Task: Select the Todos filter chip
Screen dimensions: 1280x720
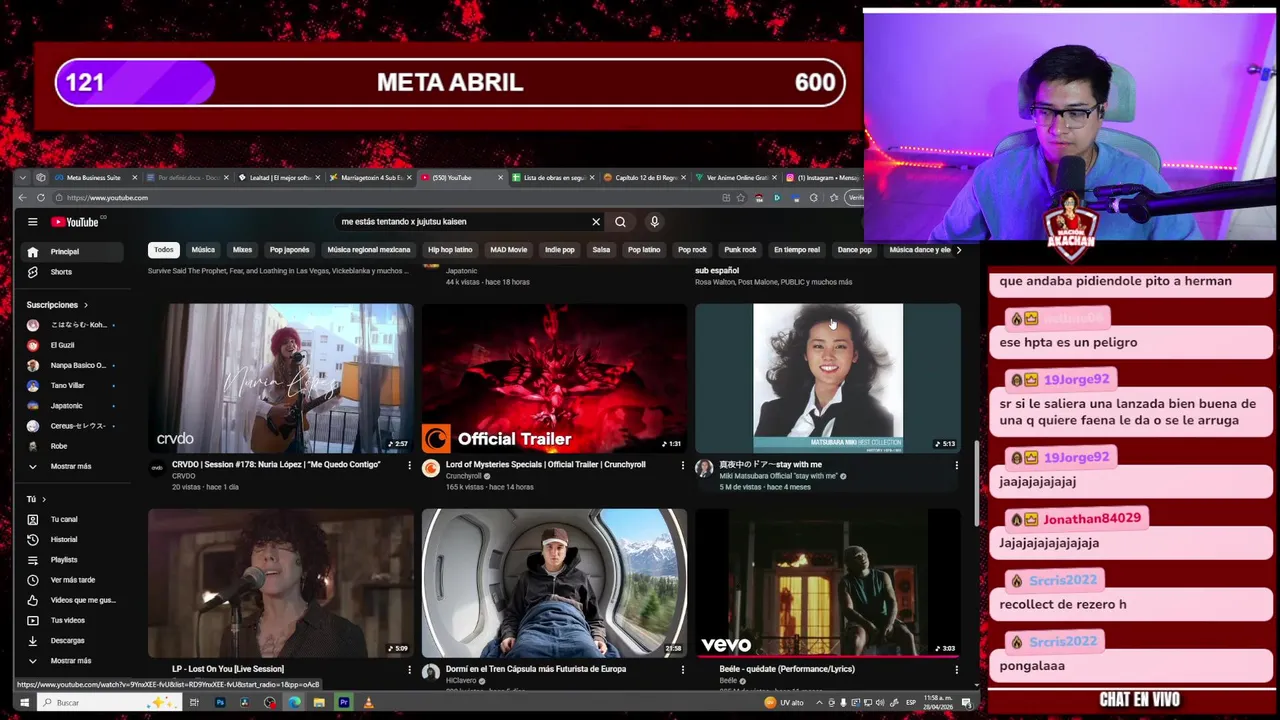Action: 164,250
